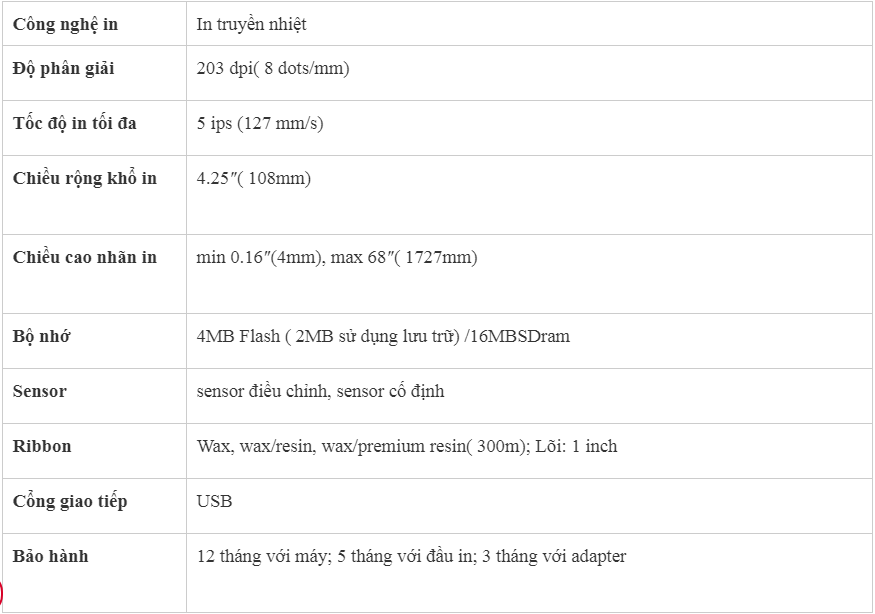Image resolution: width=875 pixels, height=614 pixels.
Task: Select the 'min 0.16"(4mm), max 68"' text
Action: [295, 257]
